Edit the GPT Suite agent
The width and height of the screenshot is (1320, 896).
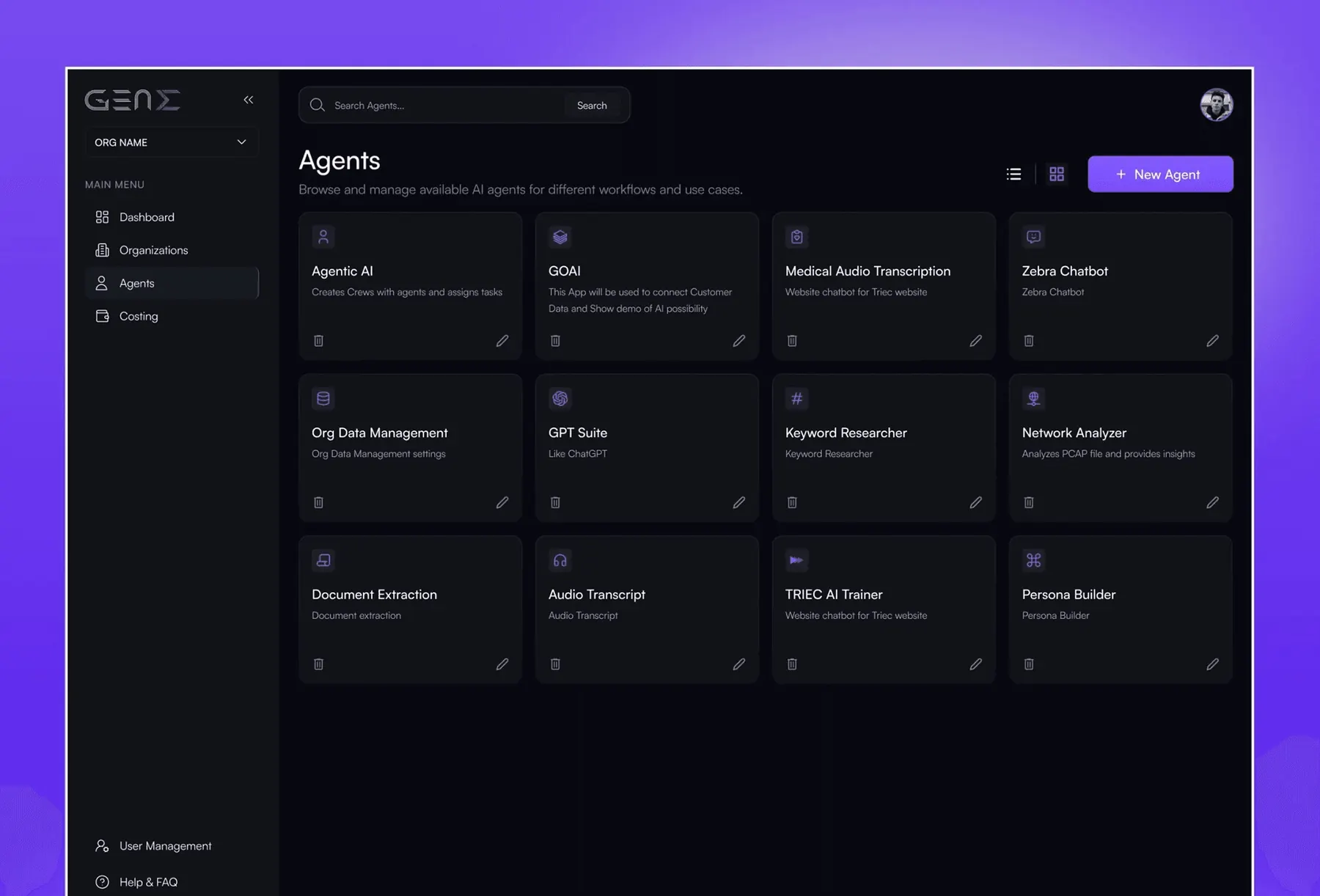(x=739, y=503)
